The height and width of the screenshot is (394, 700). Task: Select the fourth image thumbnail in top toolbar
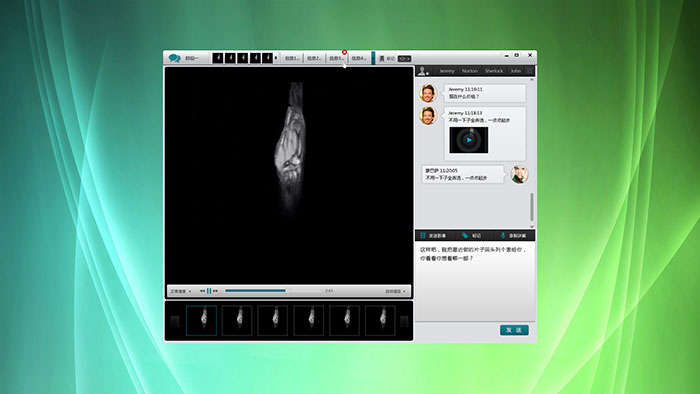point(255,58)
